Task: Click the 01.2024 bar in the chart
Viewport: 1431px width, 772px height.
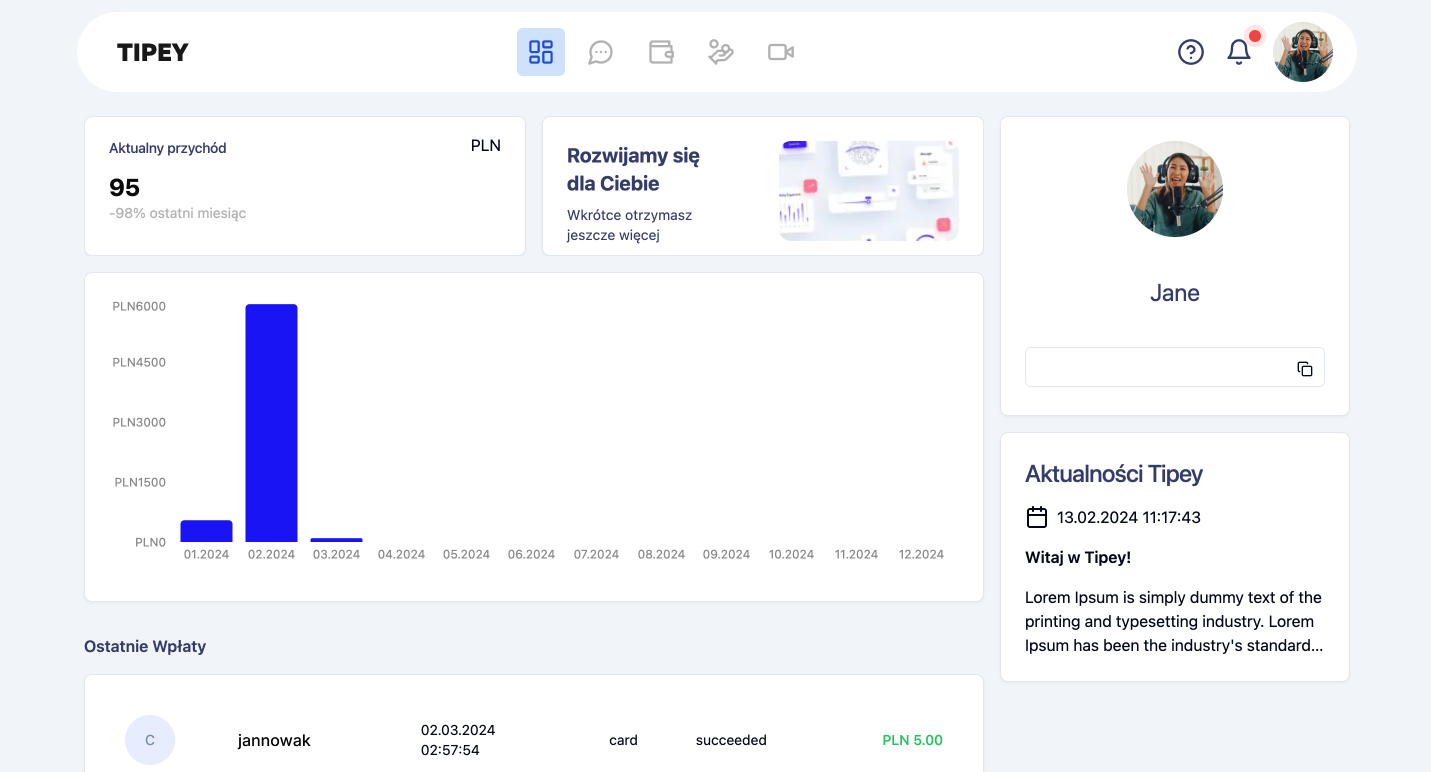Action: tap(206, 531)
